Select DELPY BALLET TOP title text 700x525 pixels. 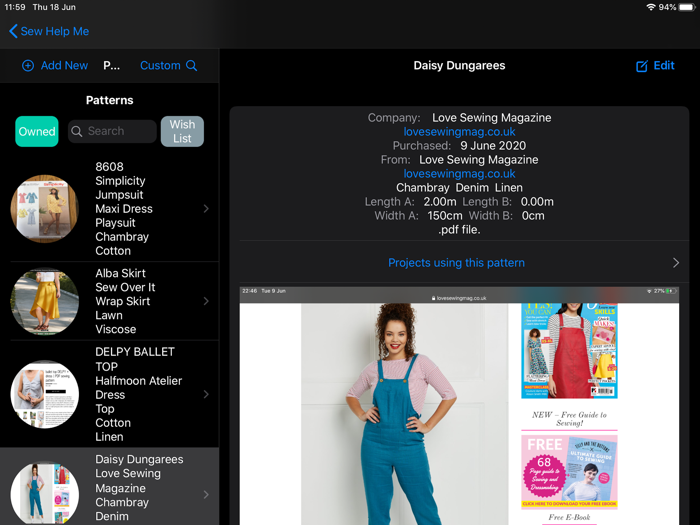point(135,359)
